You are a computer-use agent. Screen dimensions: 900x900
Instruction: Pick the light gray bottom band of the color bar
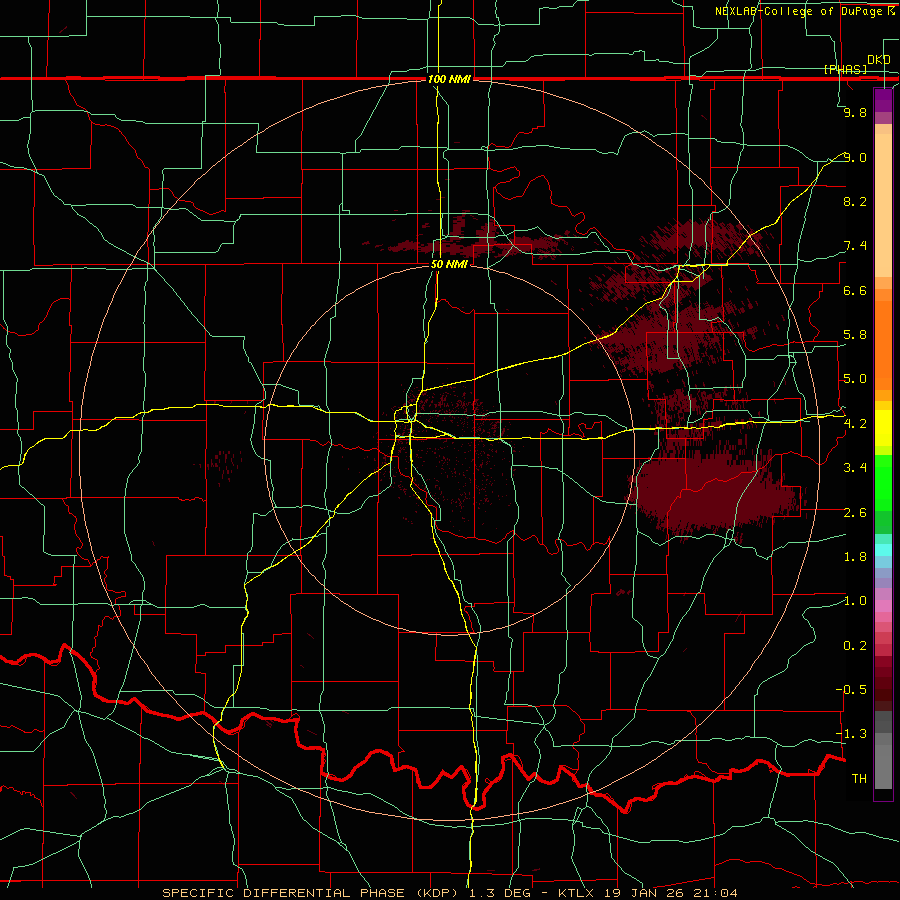tap(883, 769)
